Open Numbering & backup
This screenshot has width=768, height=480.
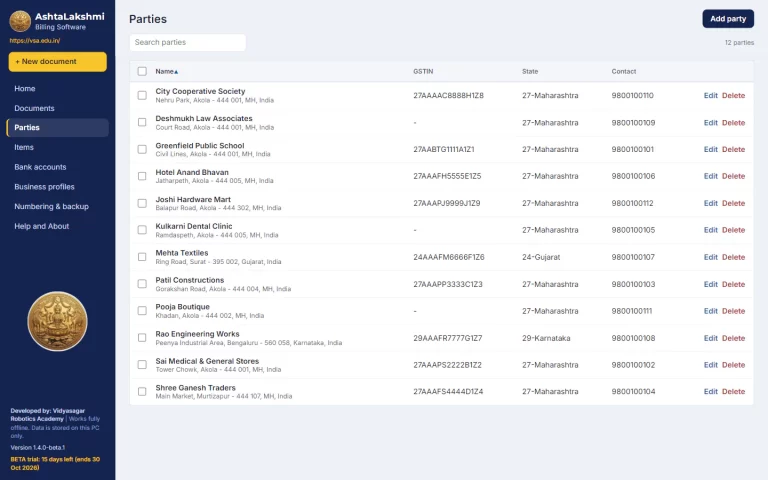[58, 207]
